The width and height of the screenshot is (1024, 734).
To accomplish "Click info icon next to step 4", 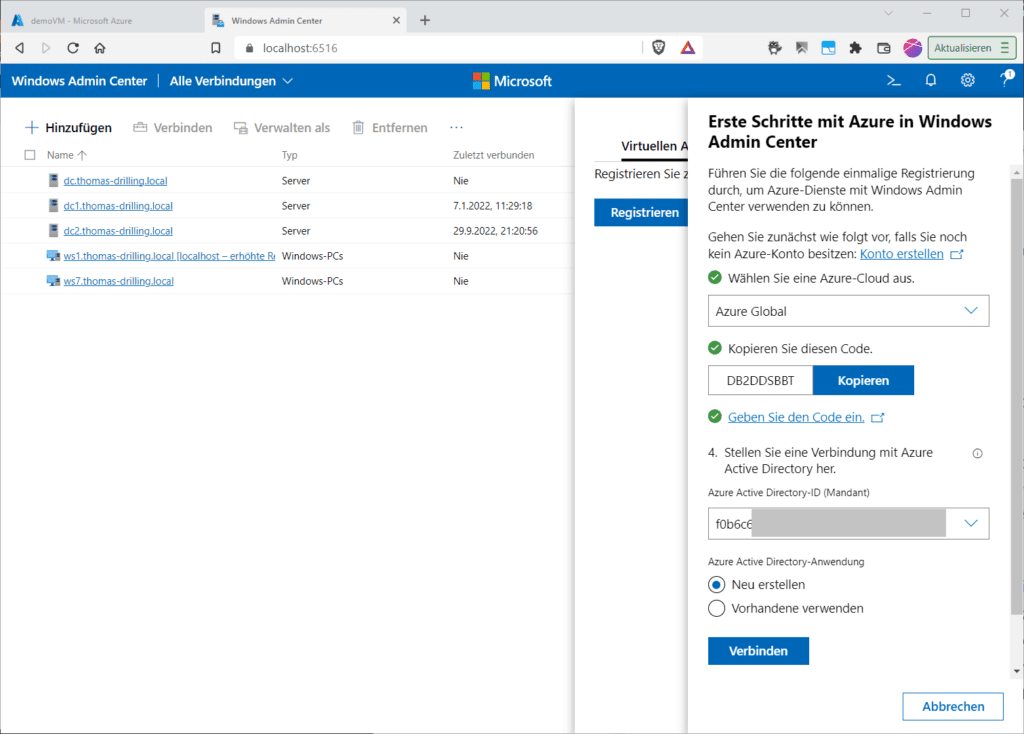I will [977, 453].
